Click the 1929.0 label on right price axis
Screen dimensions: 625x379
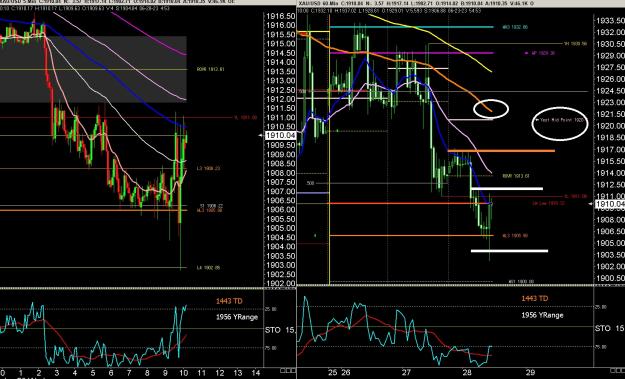click(x=610, y=56)
